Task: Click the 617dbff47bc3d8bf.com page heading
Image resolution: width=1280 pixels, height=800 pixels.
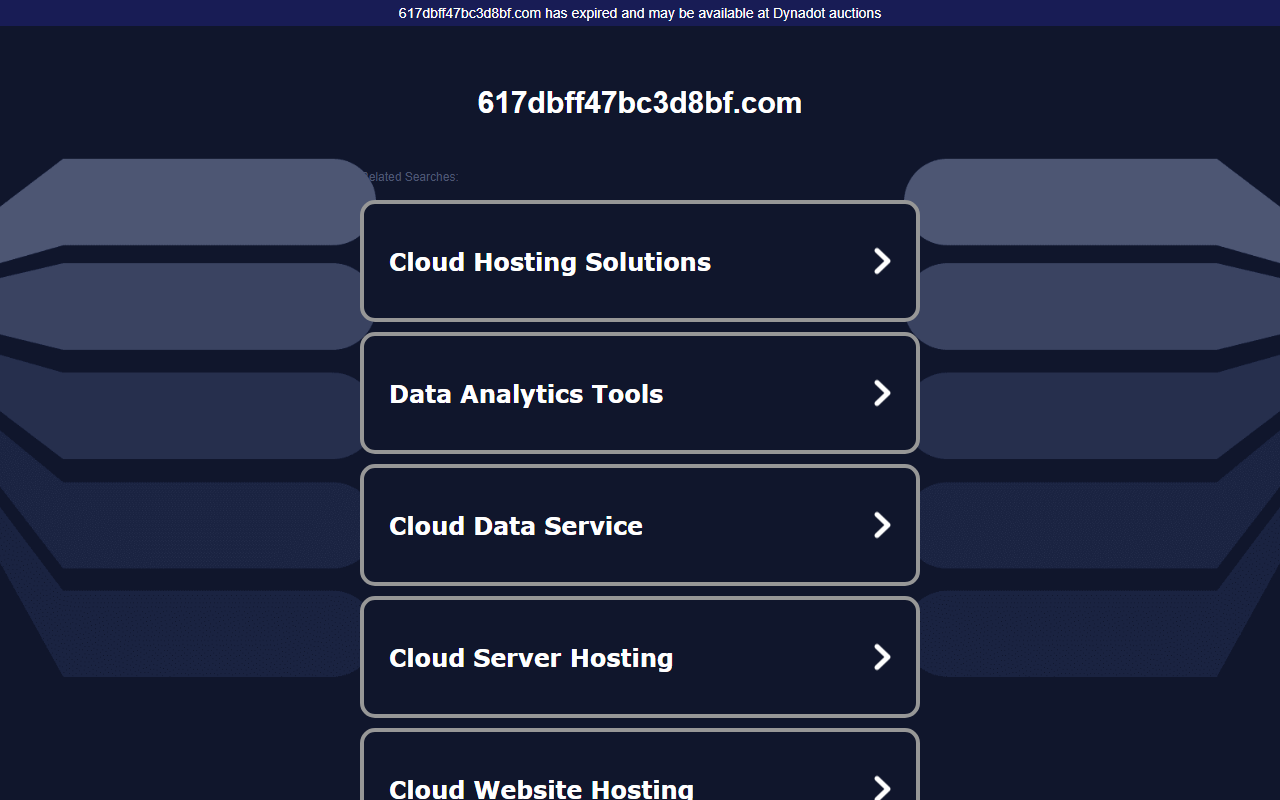Action: pyautogui.click(x=640, y=103)
